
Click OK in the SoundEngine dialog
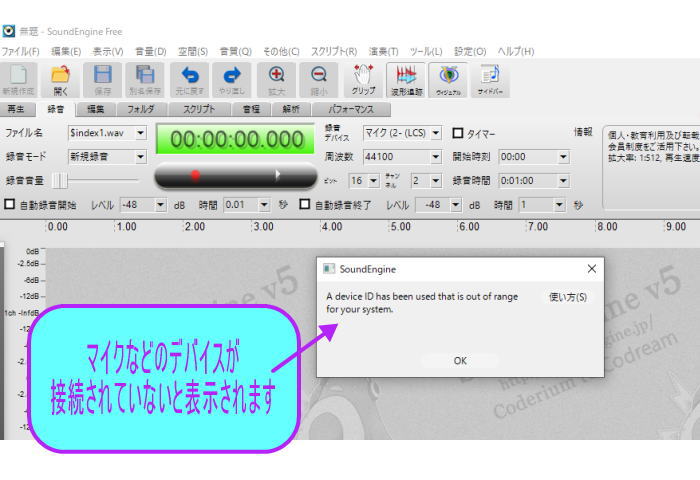[460, 361]
